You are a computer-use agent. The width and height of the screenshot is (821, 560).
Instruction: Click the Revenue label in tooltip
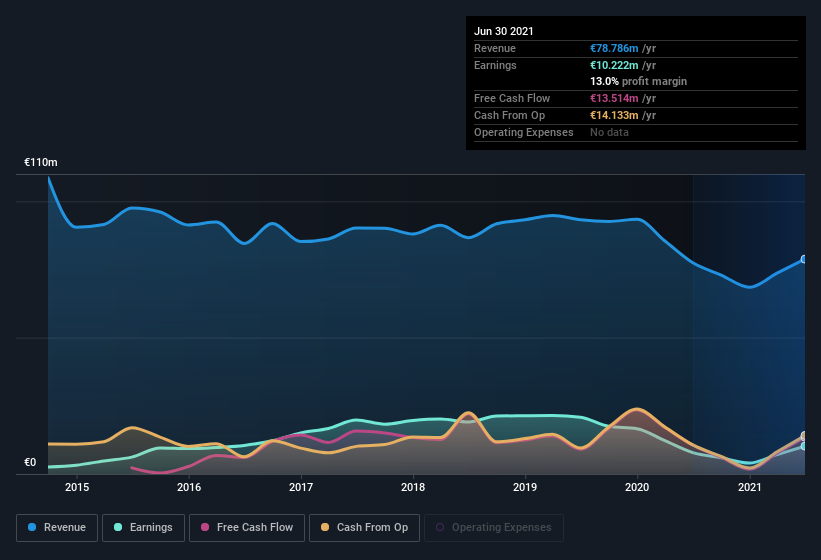495,48
